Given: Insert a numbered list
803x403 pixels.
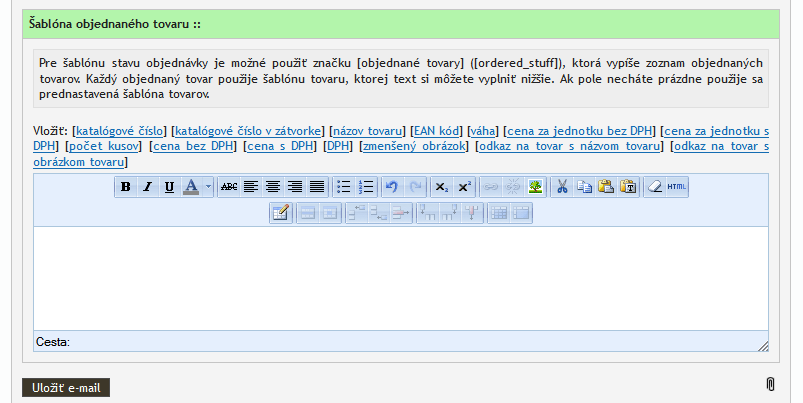Looking at the screenshot, I should coord(366,186).
